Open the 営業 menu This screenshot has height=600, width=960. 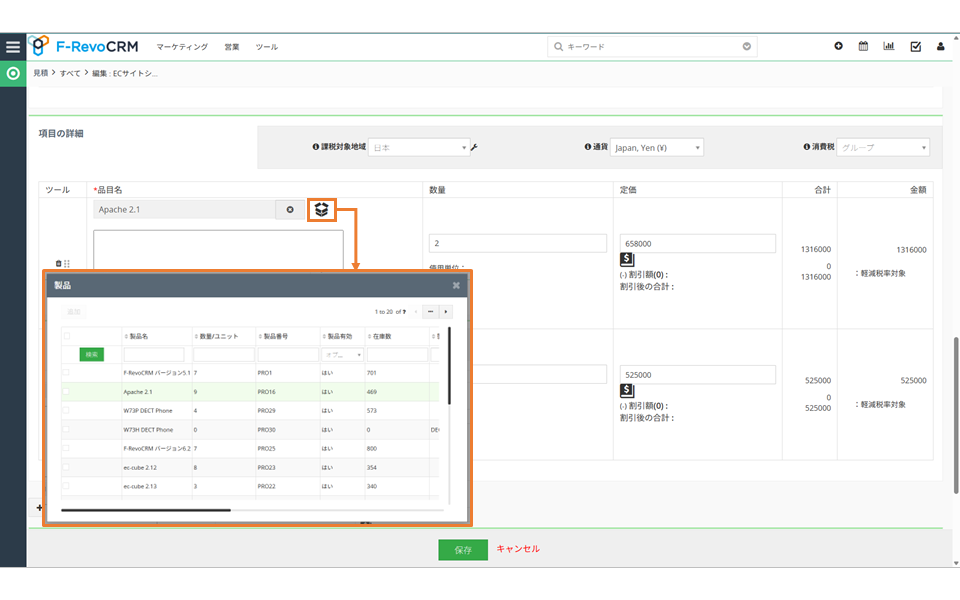tap(231, 47)
